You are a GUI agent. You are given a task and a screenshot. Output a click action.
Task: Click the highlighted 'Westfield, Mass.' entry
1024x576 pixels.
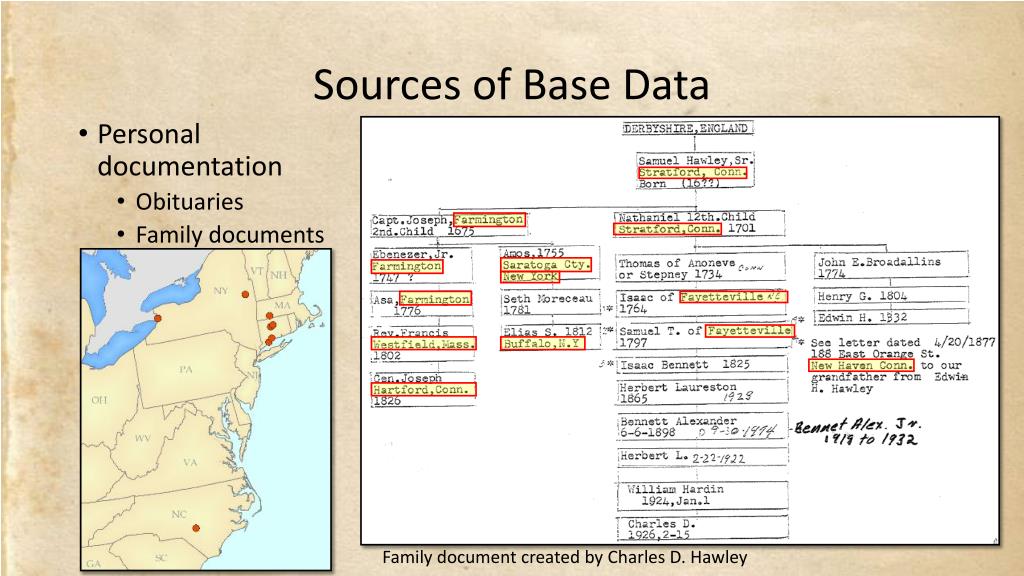[x=423, y=344]
